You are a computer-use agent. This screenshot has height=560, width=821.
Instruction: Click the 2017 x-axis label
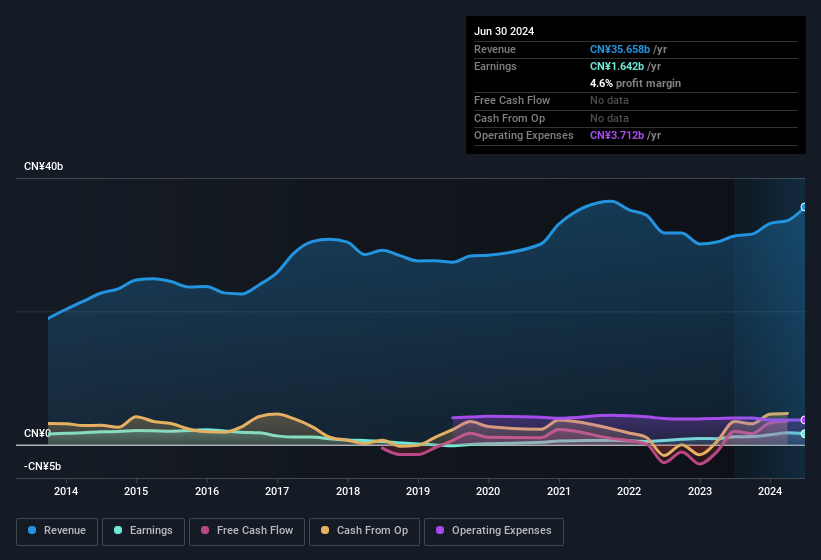(x=277, y=491)
